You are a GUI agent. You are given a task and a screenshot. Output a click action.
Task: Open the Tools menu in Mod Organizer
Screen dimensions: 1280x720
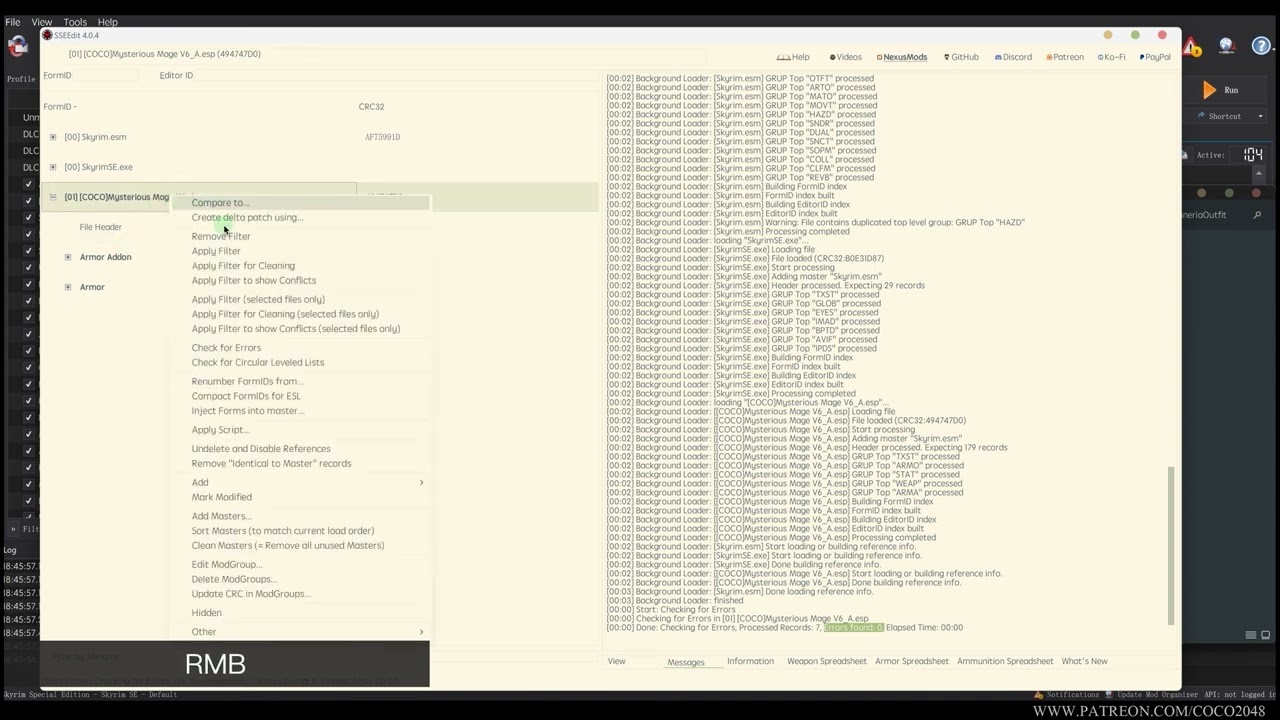pyautogui.click(x=75, y=22)
